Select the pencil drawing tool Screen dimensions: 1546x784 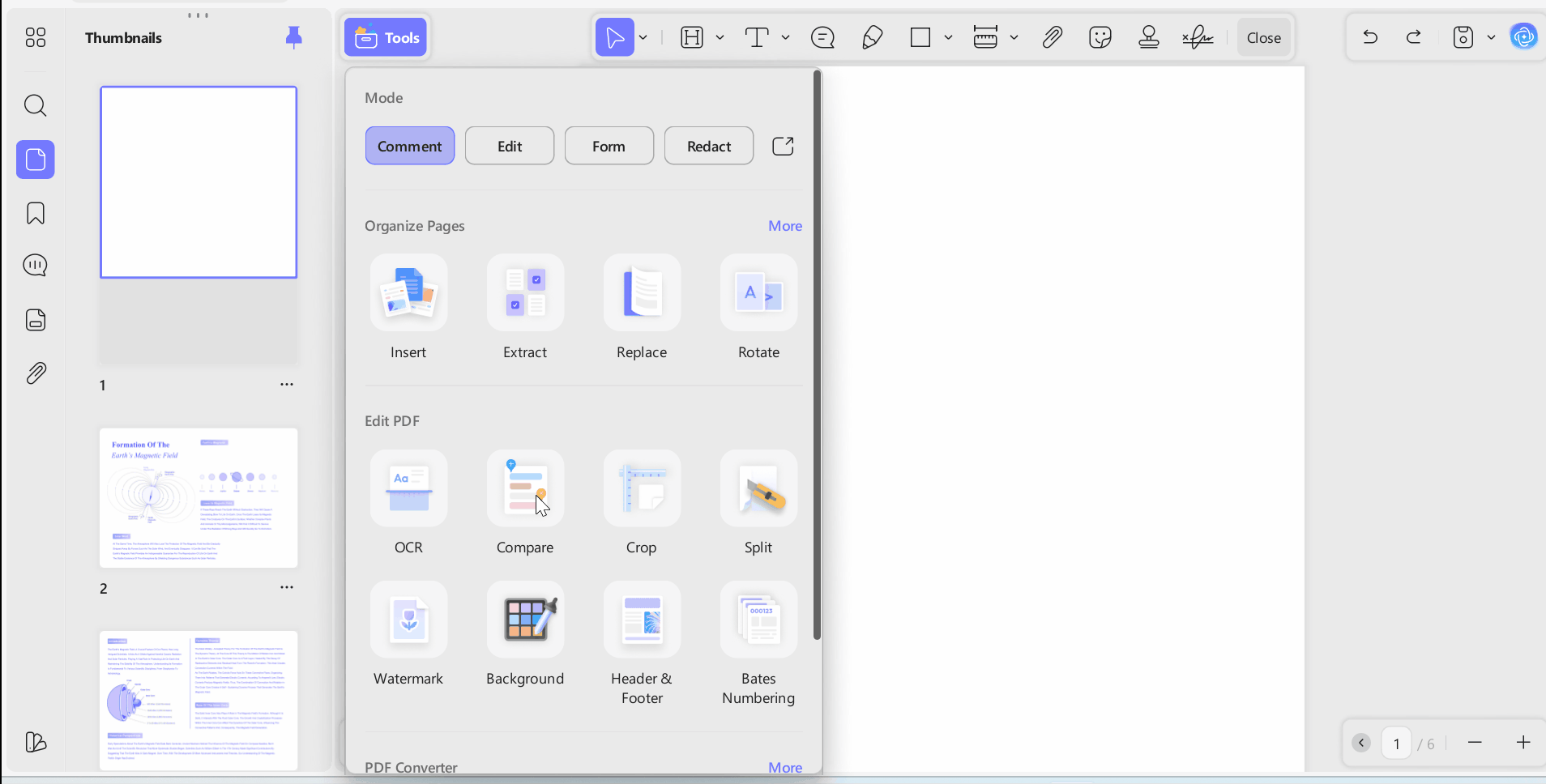point(872,37)
